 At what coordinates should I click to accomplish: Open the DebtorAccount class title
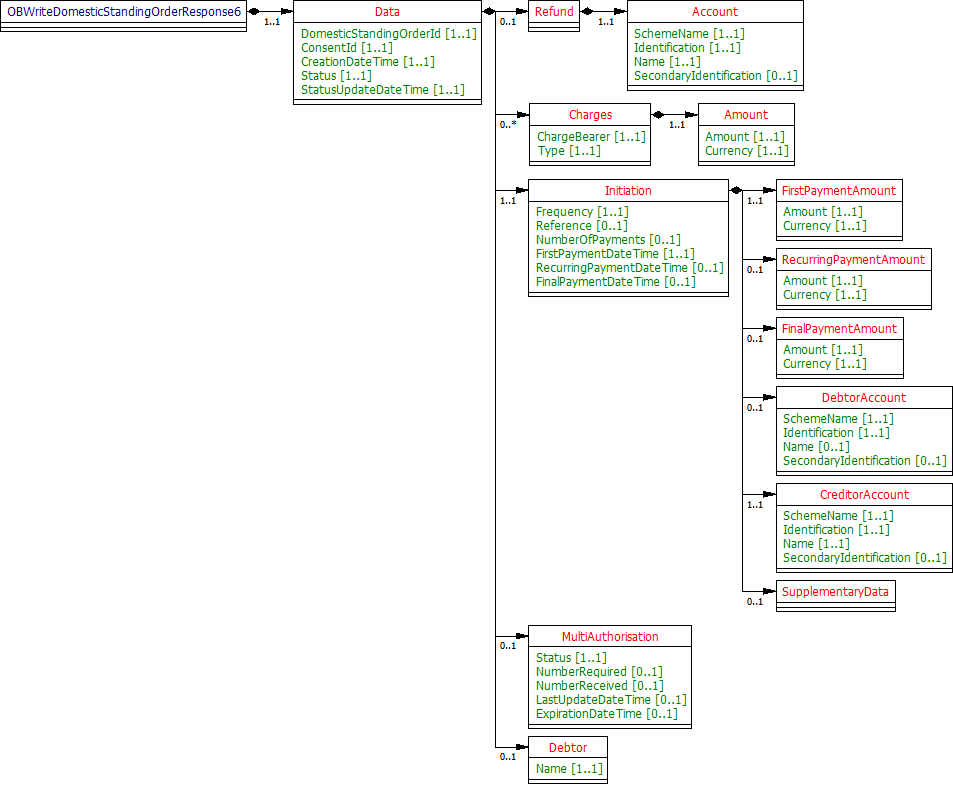coord(864,397)
